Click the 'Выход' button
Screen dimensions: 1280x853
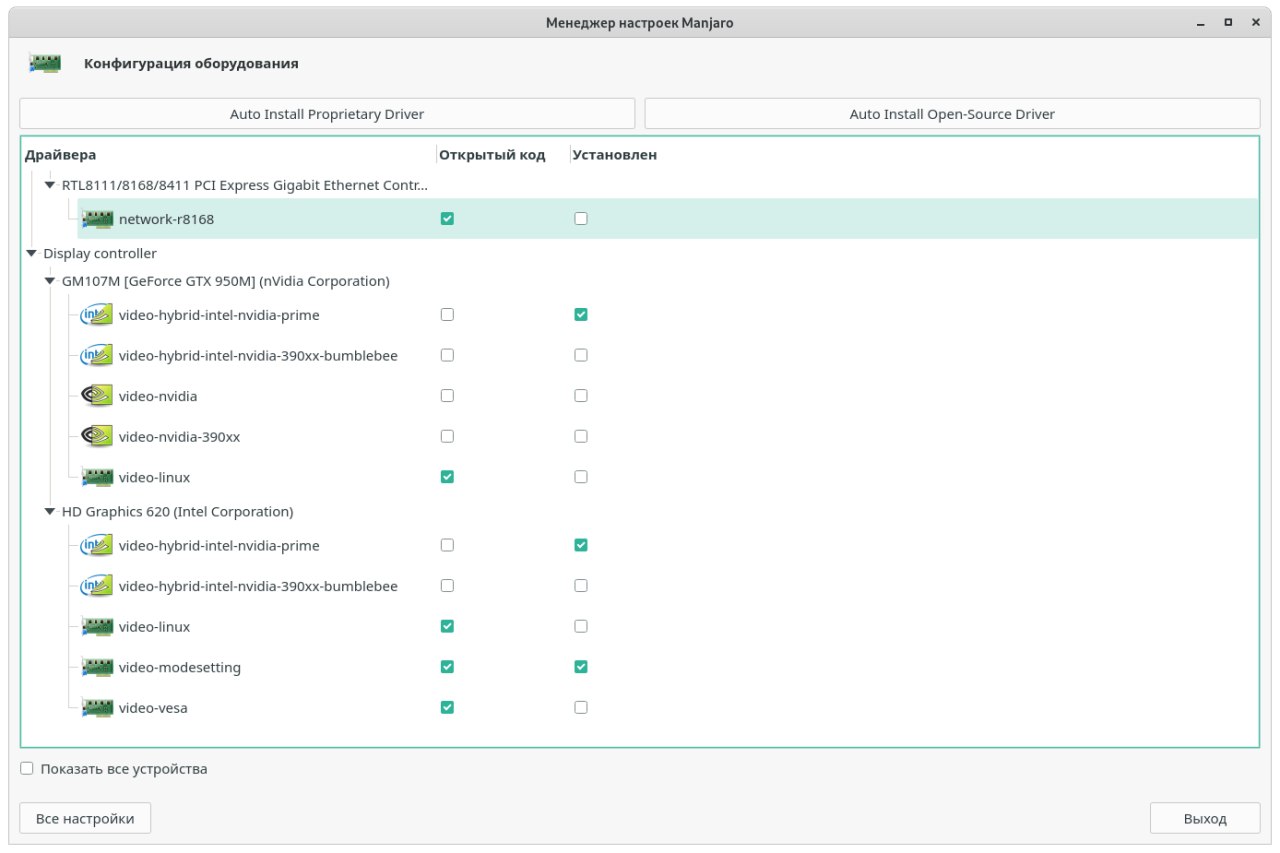tap(1205, 818)
